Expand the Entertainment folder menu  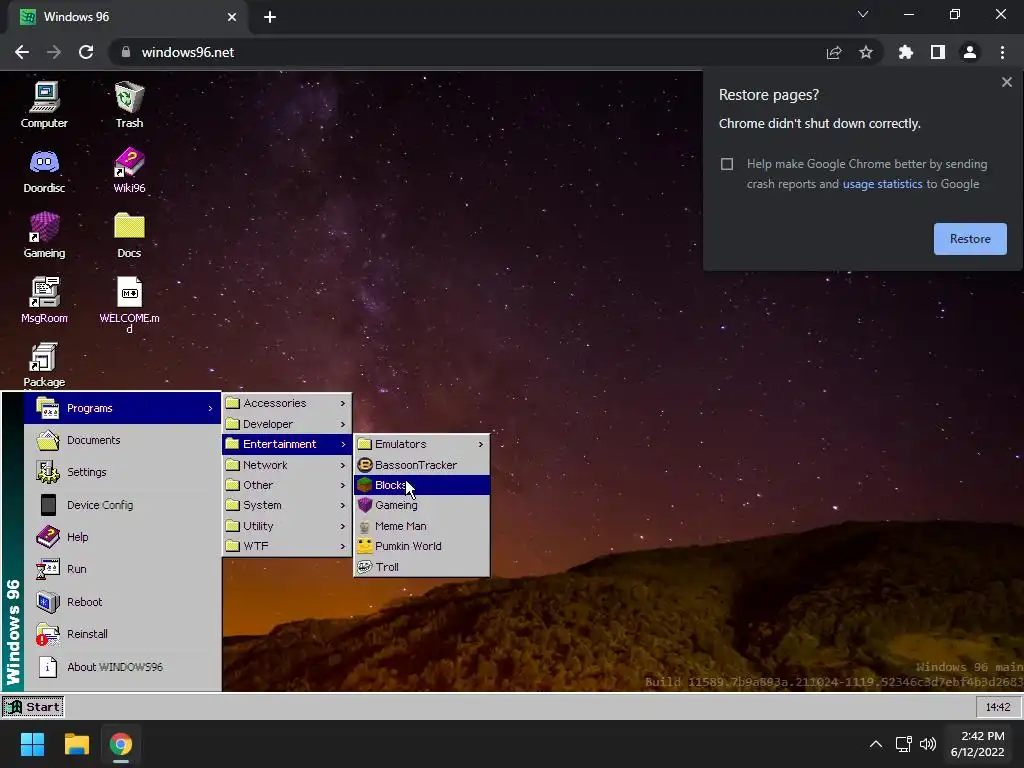(x=287, y=444)
